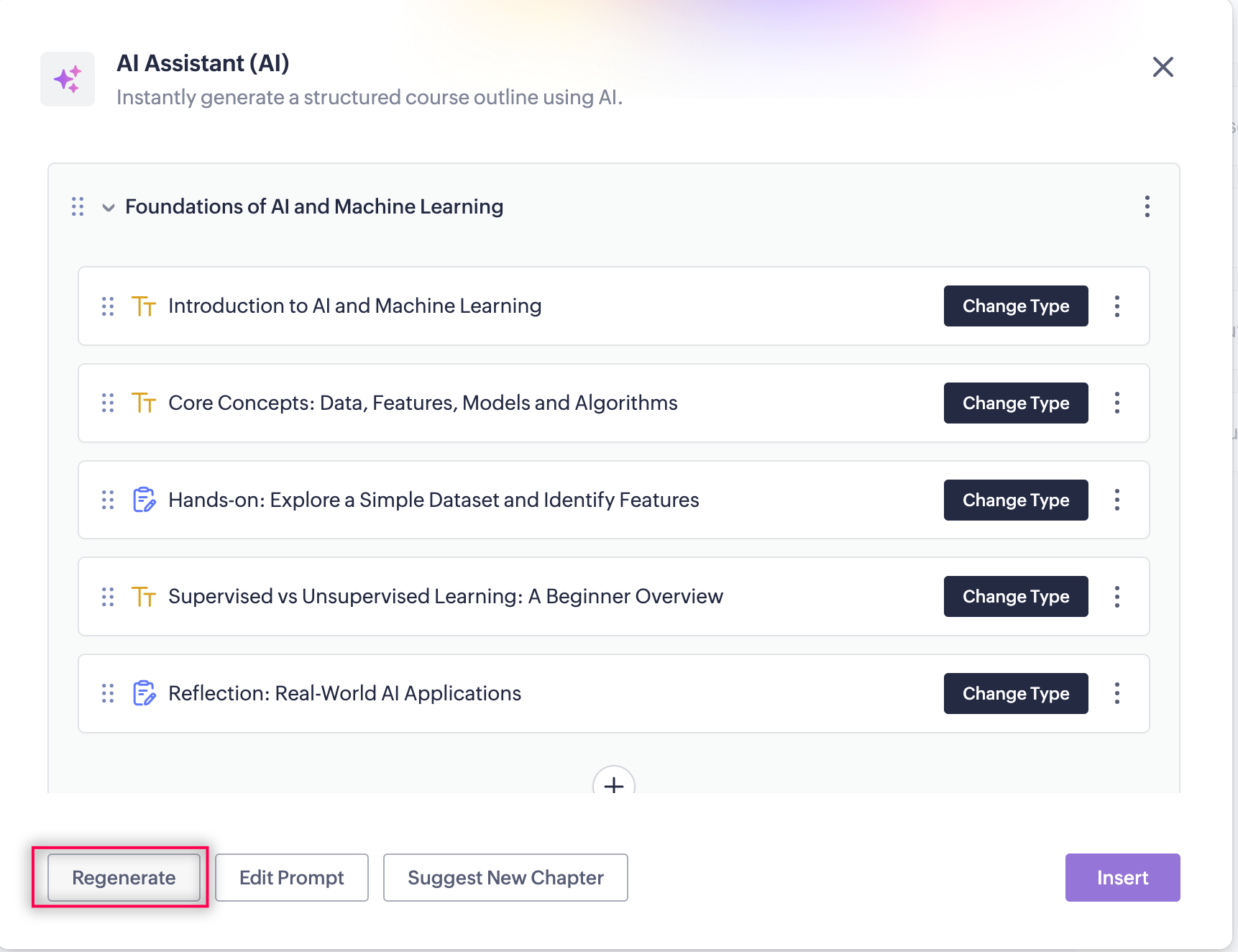Screen dimensions: 1238x952
Task: Change Type of Introduction to AI lesson
Action: [1015, 306]
